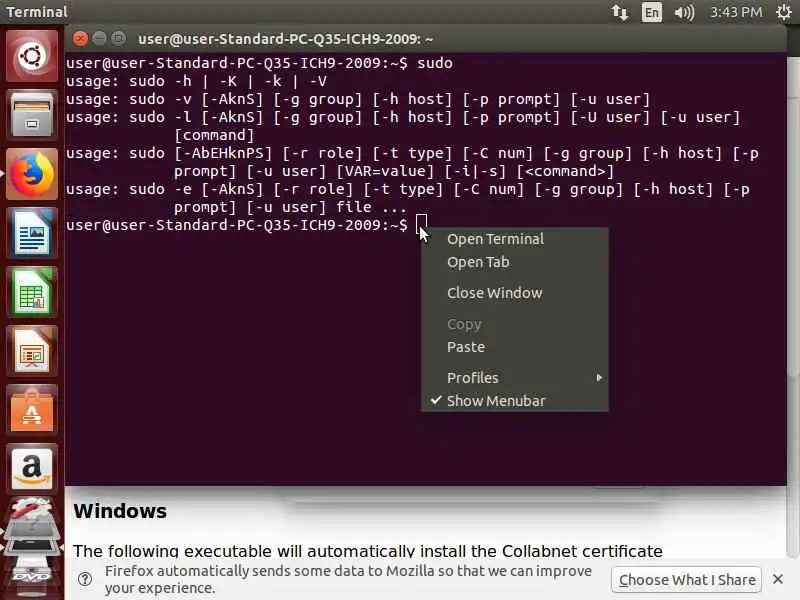This screenshot has width=800, height=600.
Task: Open the Amazon launcher icon
Action: tap(32, 469)
